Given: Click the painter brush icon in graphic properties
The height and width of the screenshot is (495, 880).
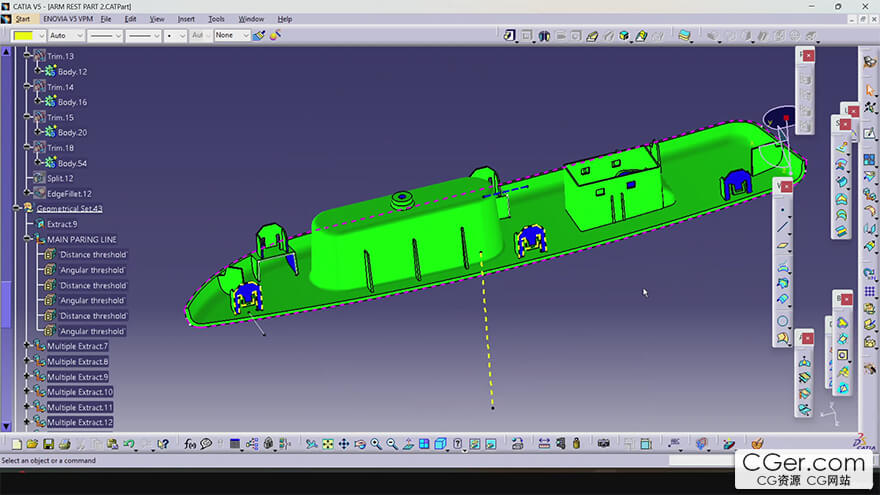Looking at the screenshot, I should click(x=258, y=35).
